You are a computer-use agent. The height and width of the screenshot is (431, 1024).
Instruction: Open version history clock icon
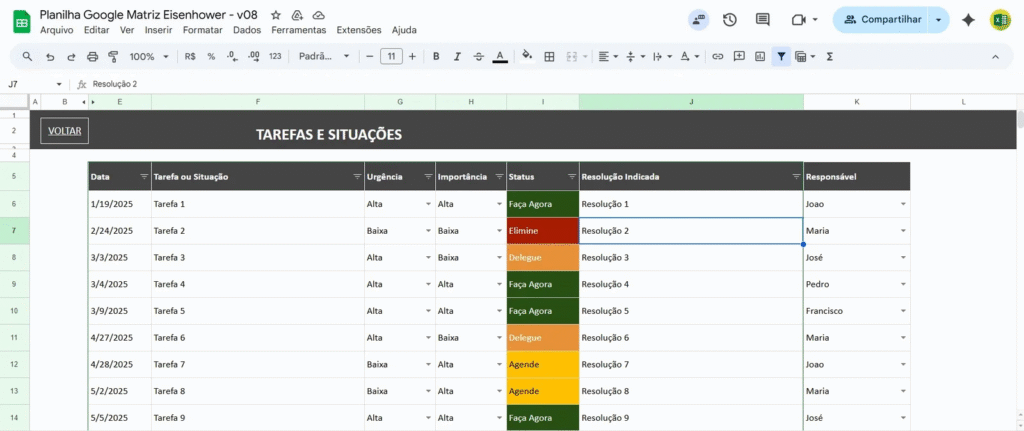point(730,19)
